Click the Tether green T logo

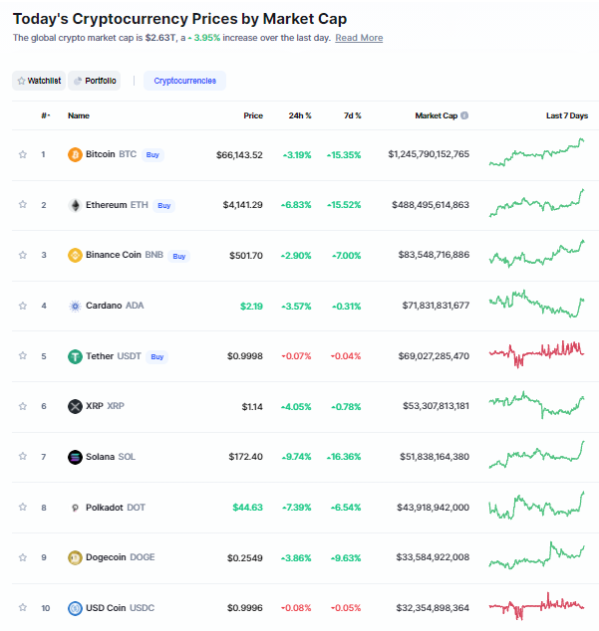pyautogui.click(x=75, y=357)
